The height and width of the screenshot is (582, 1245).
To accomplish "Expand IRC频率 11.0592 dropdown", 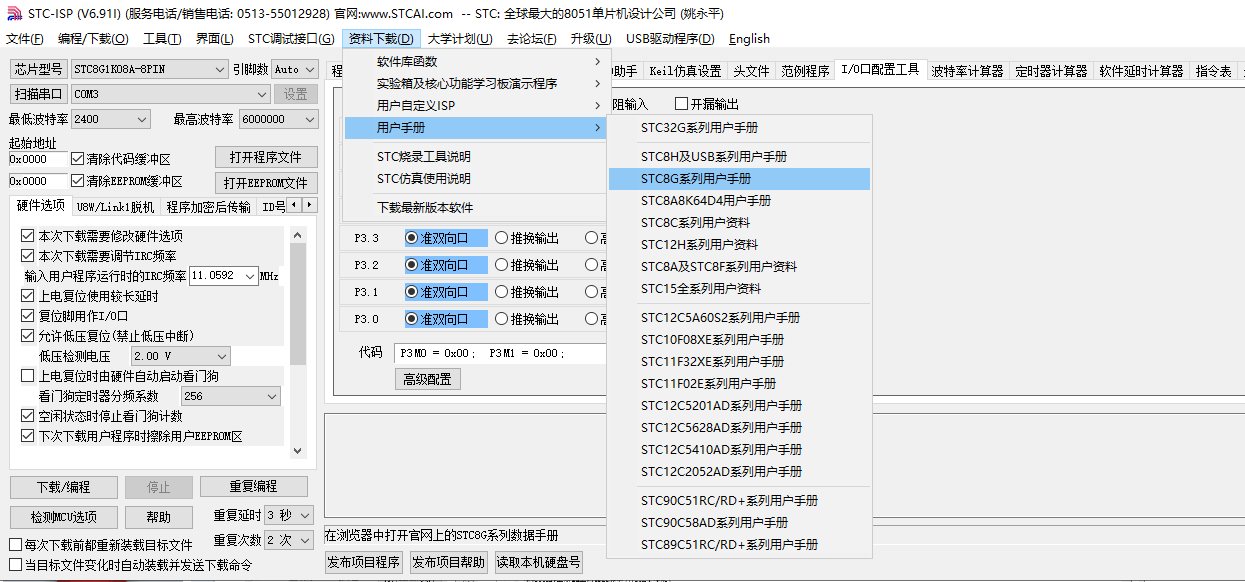I will [x=249, y=276].
